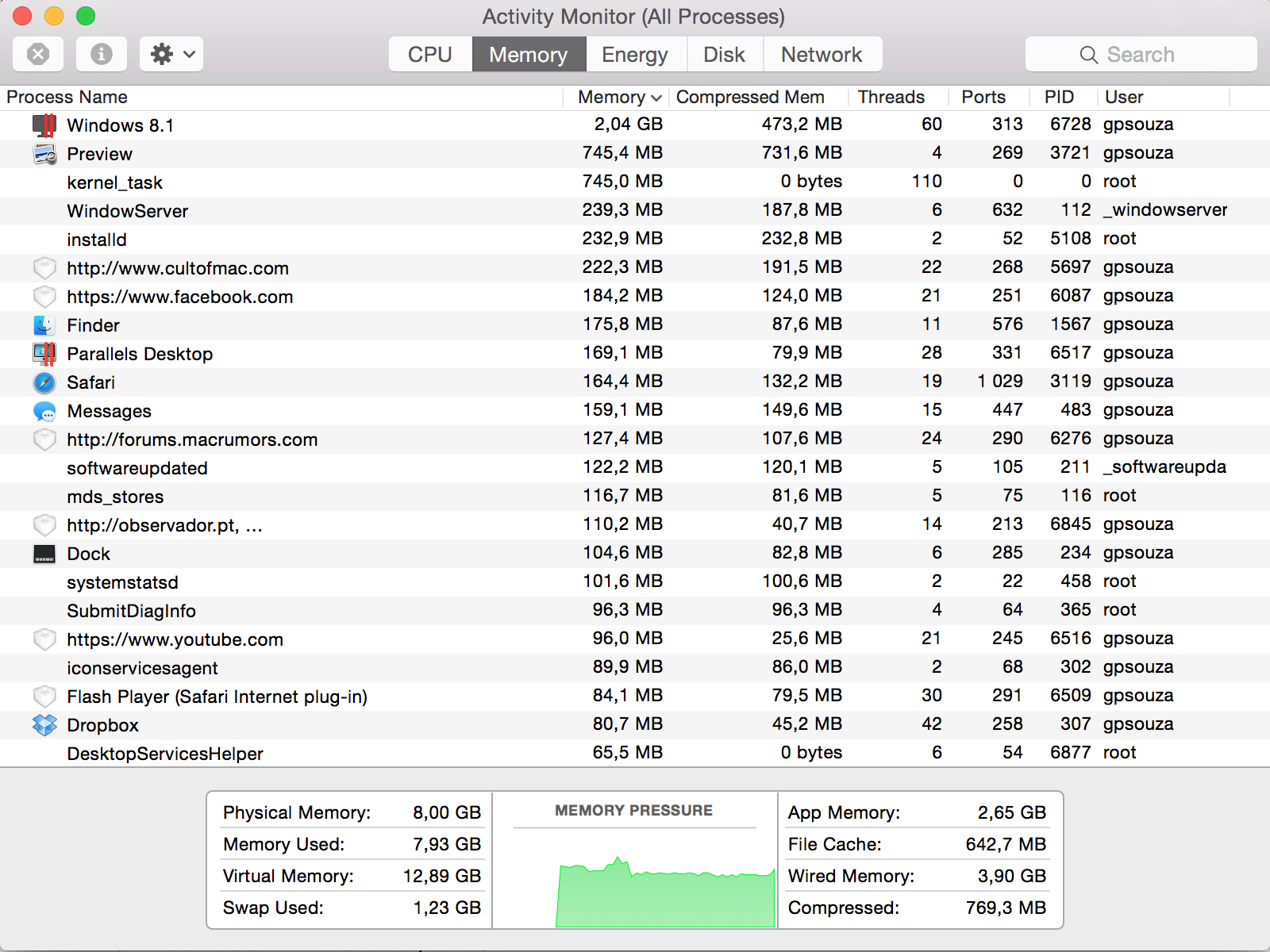The width and height of the screenshot is (1270, 952).
Task: Select the mds_stores process row
Action: [635, 497]
